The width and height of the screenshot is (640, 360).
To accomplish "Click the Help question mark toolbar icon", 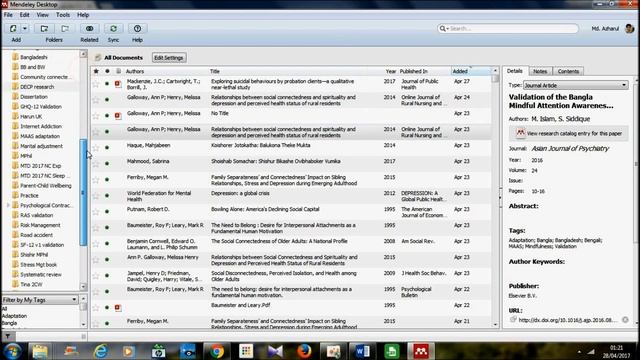I will [x=137, y=29].
